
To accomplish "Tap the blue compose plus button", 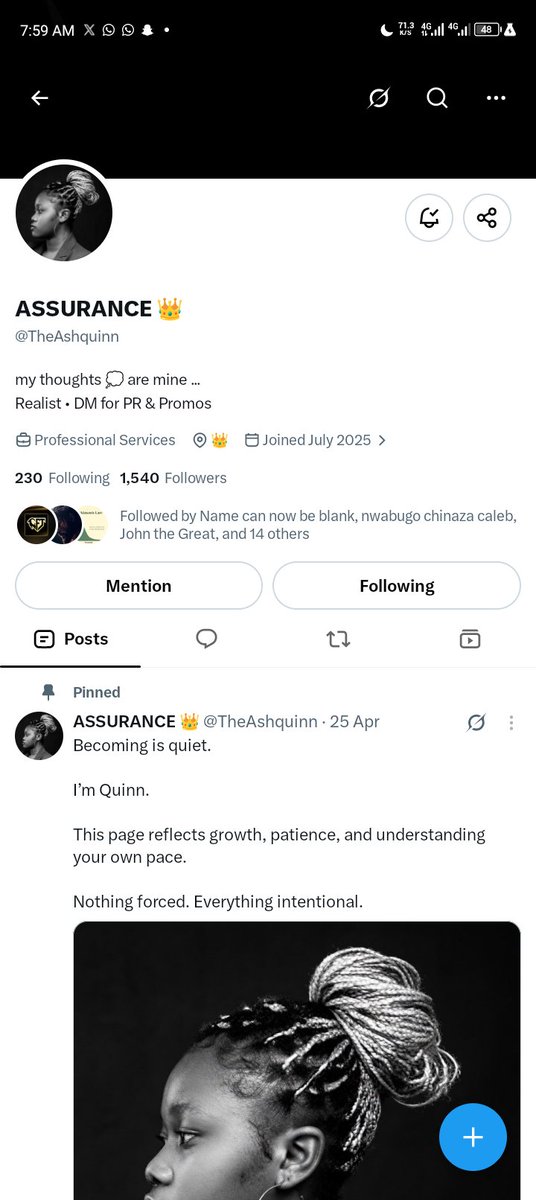I will pyautogui.click(x=473, y=1138).
